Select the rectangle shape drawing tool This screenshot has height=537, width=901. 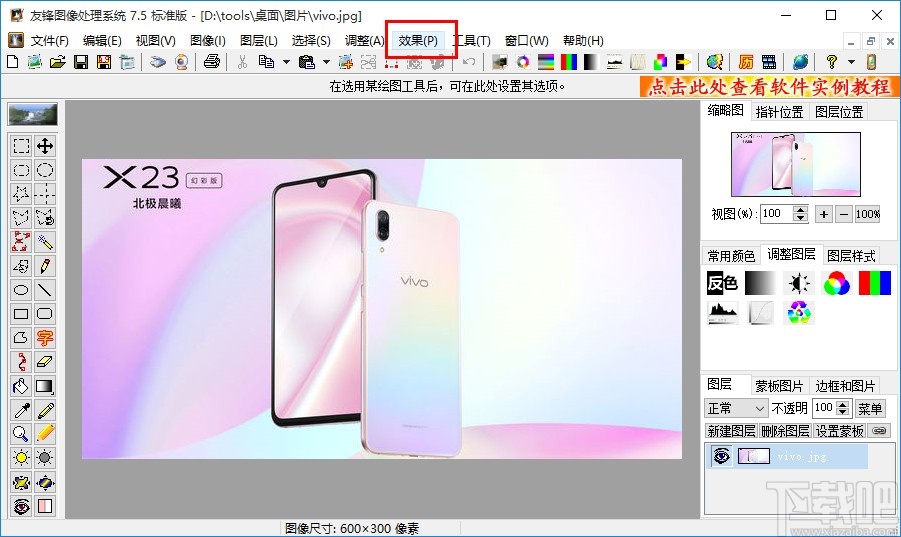click(21, 314)
